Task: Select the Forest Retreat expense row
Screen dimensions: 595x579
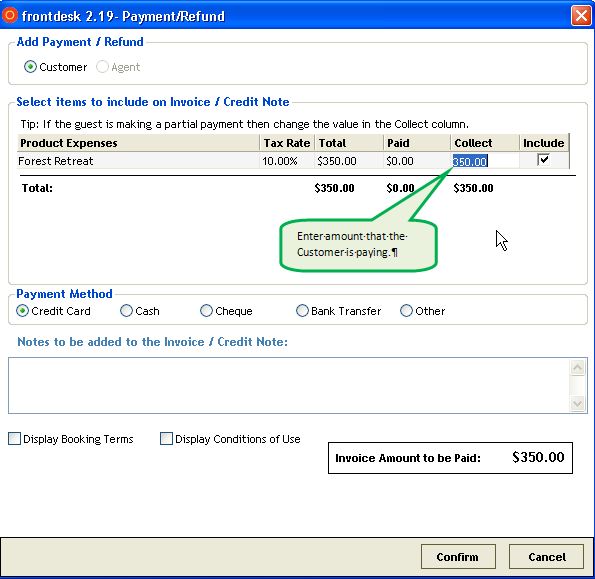Action: 293,161
